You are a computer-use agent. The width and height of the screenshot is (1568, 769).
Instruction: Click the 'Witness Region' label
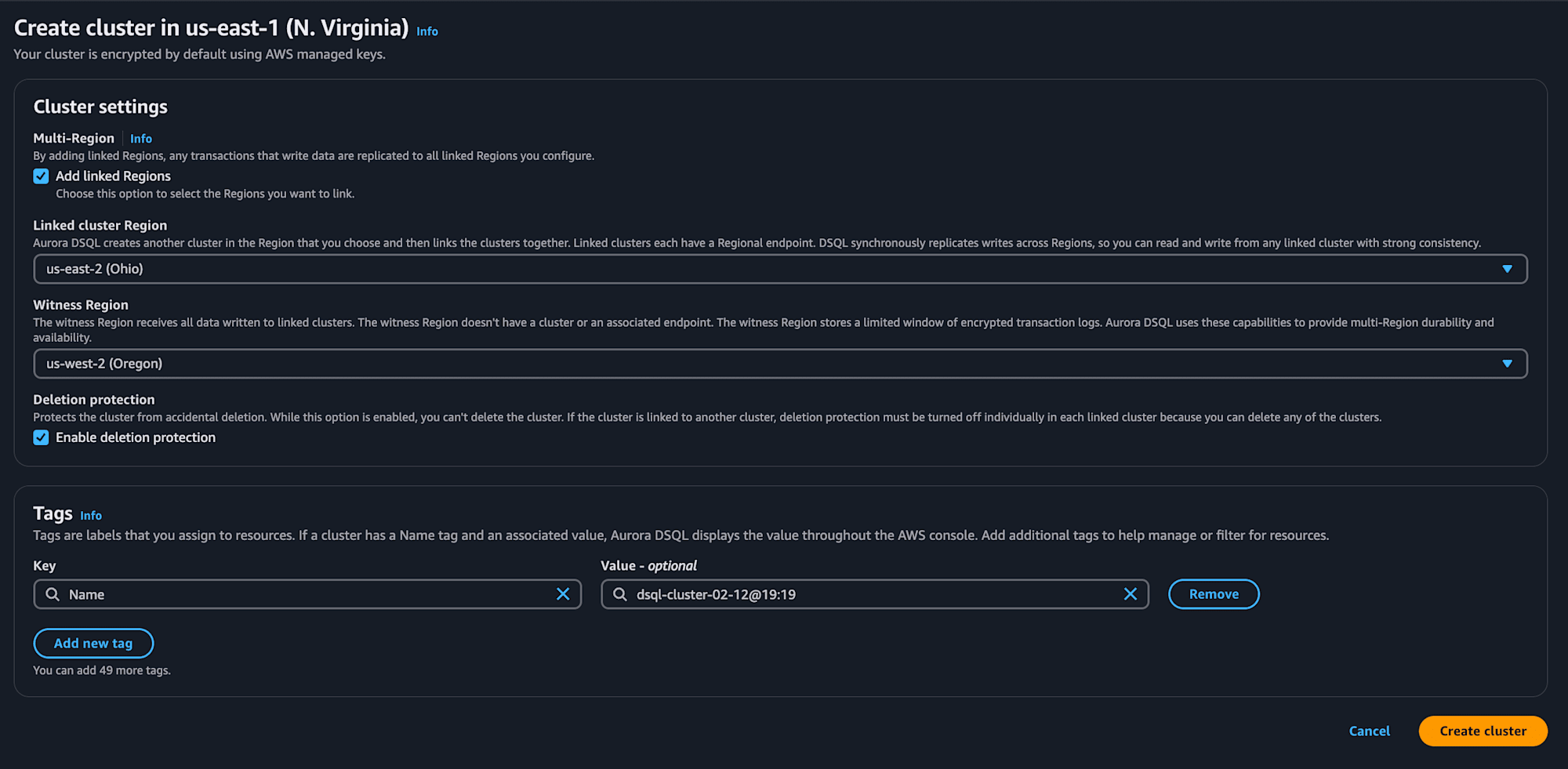pyautogui.click(x=81, y=305)
